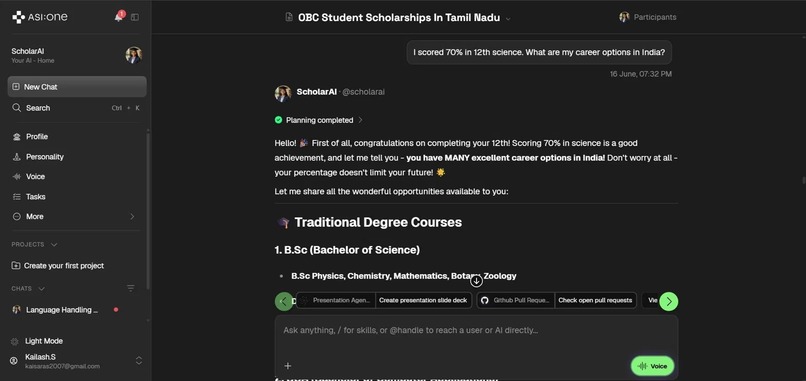Start a New Chat
The height and width of the screenshot is (381, 806).
(x=77, y=87)
